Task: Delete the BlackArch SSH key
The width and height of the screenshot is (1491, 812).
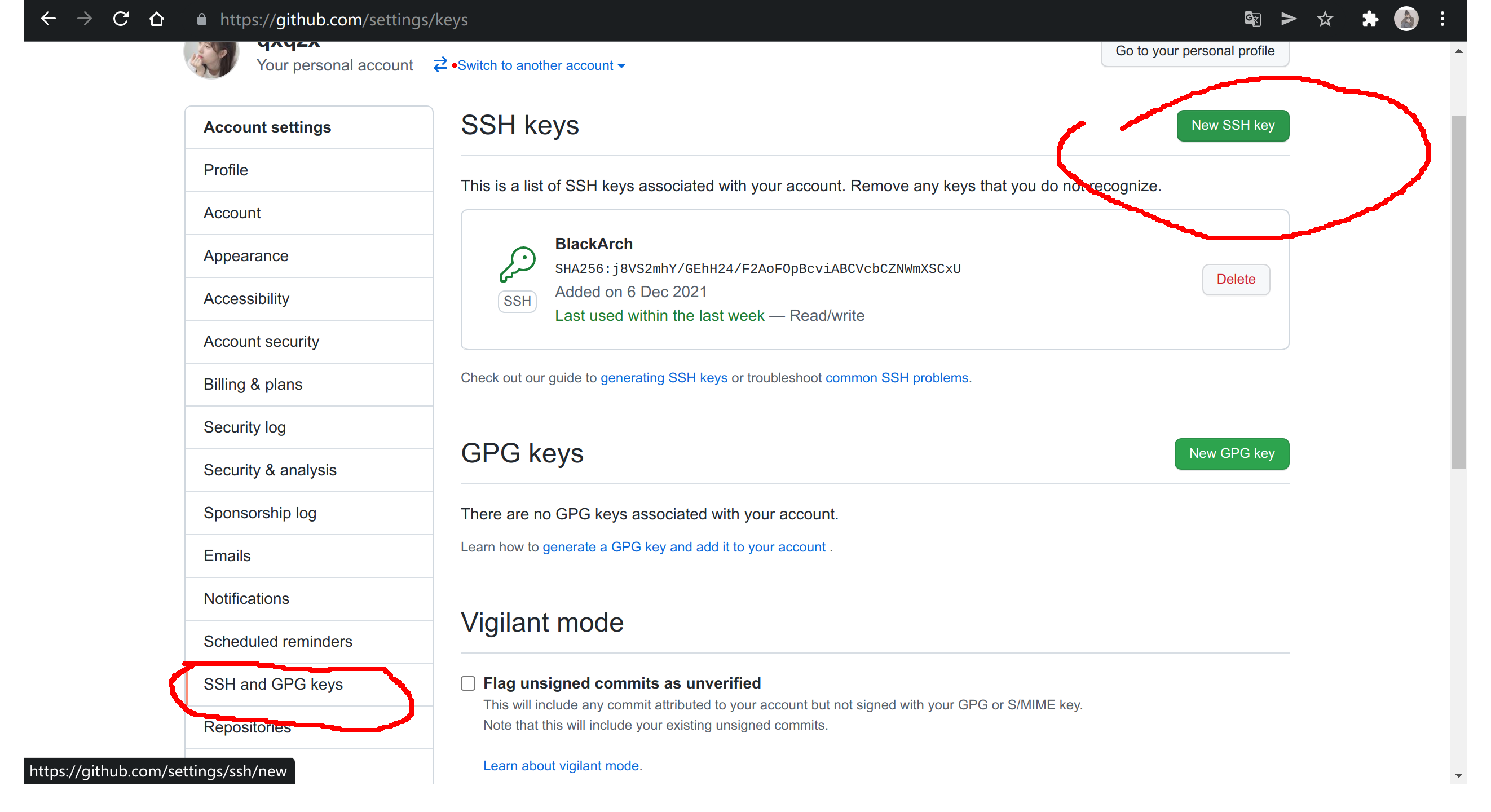Action: (x=1235, y=279)
